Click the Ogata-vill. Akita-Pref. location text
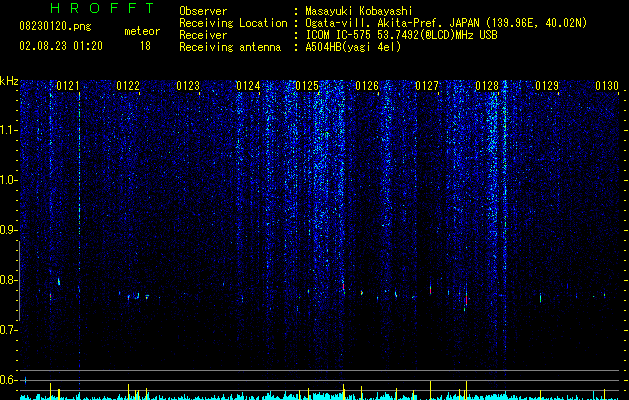This screenshot has width=629, height=400. (446, 23)
